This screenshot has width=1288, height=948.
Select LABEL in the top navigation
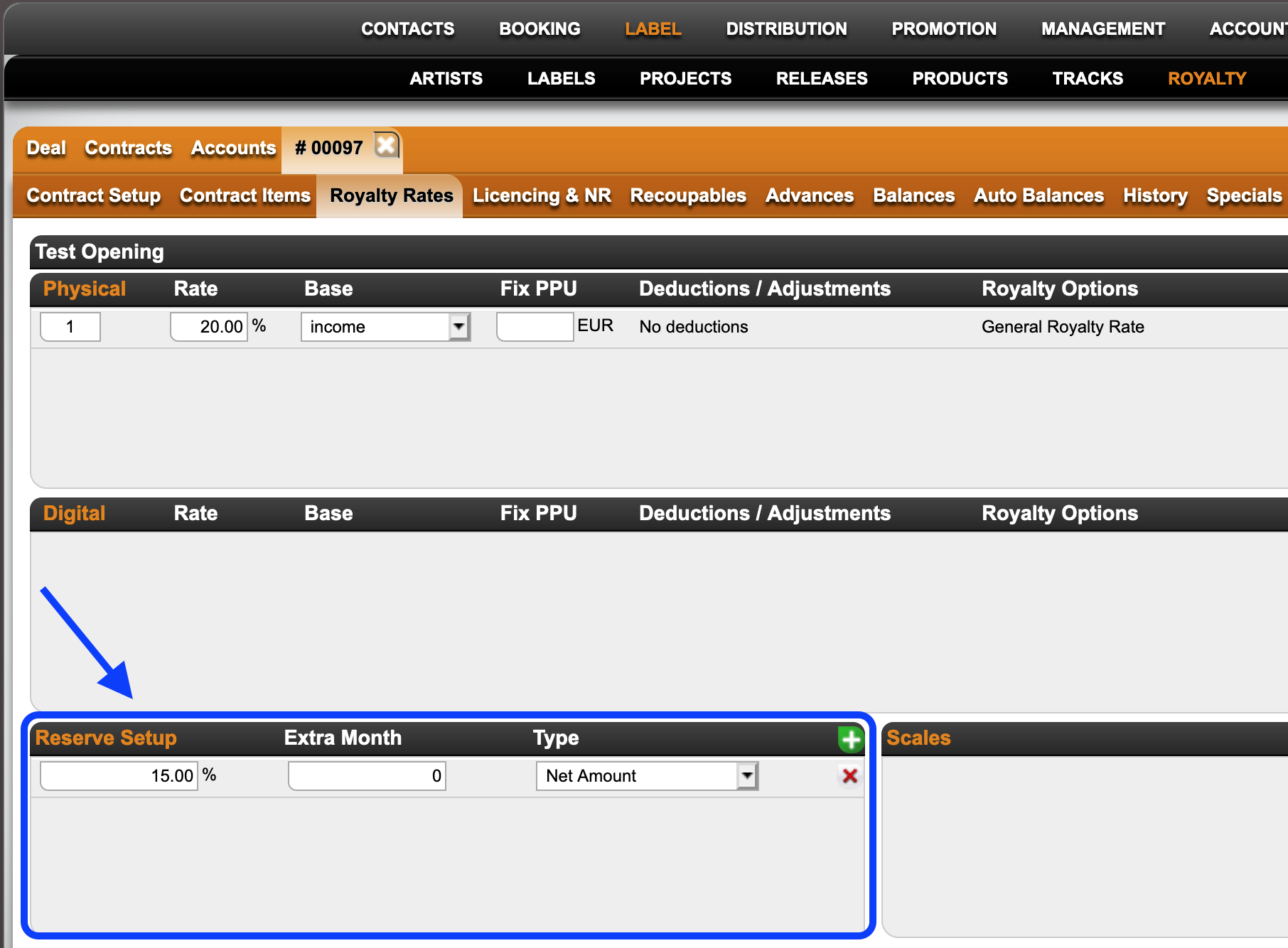click(x=652, y=28)
